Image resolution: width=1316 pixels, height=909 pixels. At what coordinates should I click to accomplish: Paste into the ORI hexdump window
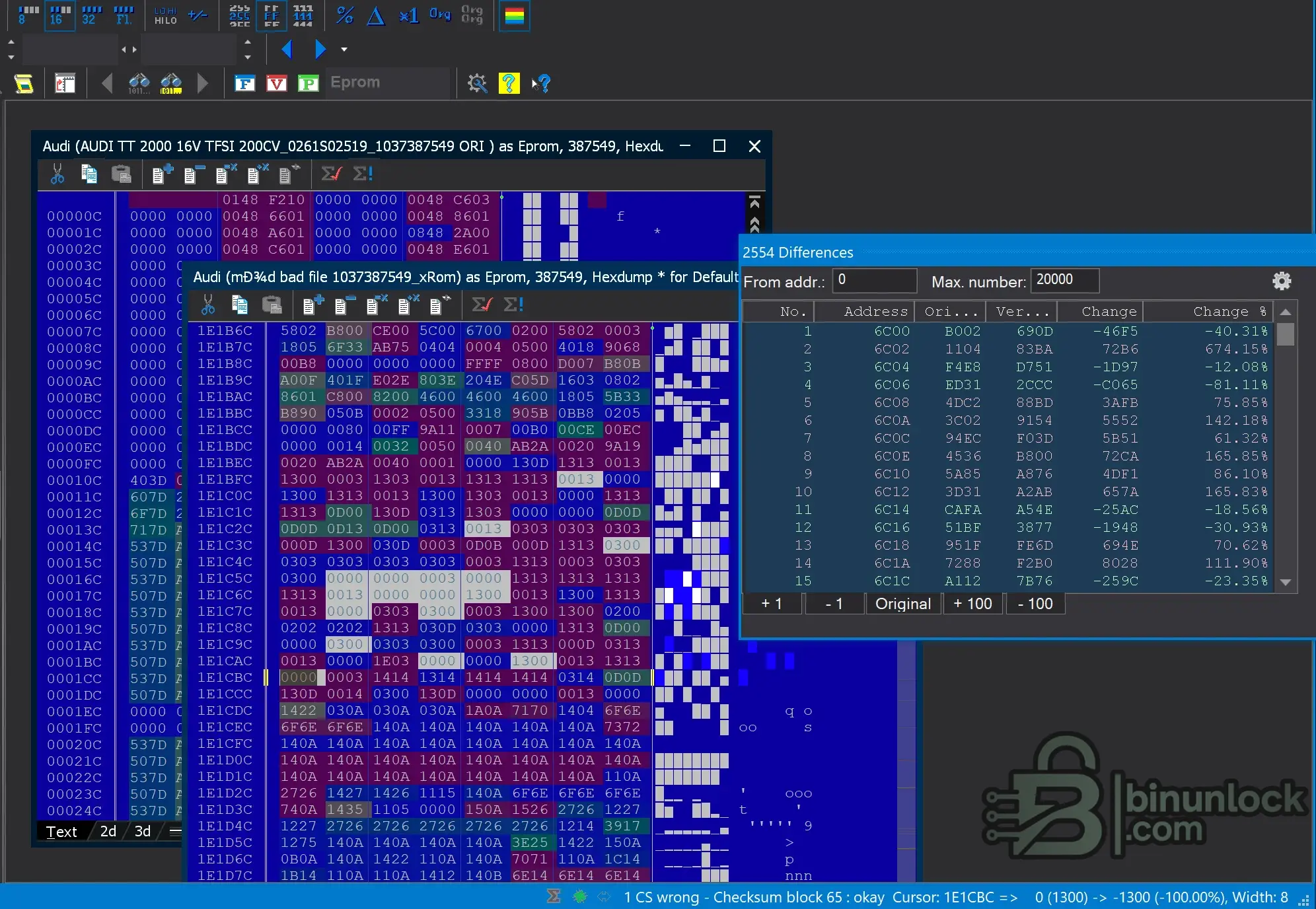121,174
